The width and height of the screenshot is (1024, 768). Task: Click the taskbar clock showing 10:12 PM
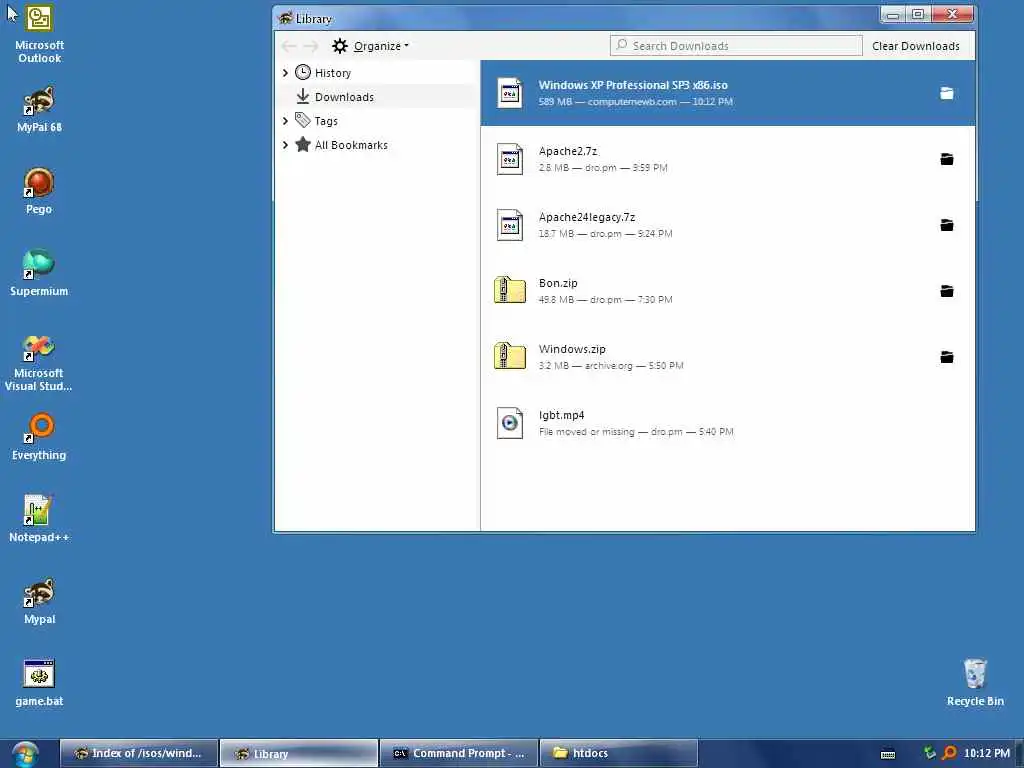(x=986, y=753)
